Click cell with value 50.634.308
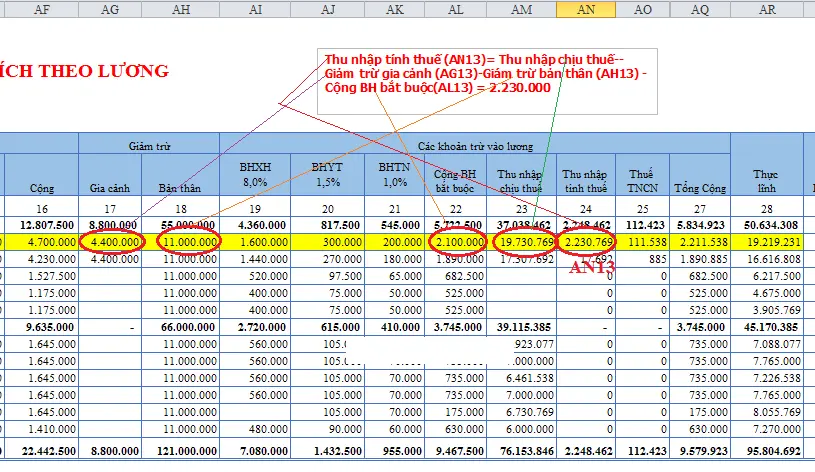The height and width of the screenshot is (472, 815). tap(767, 225)
